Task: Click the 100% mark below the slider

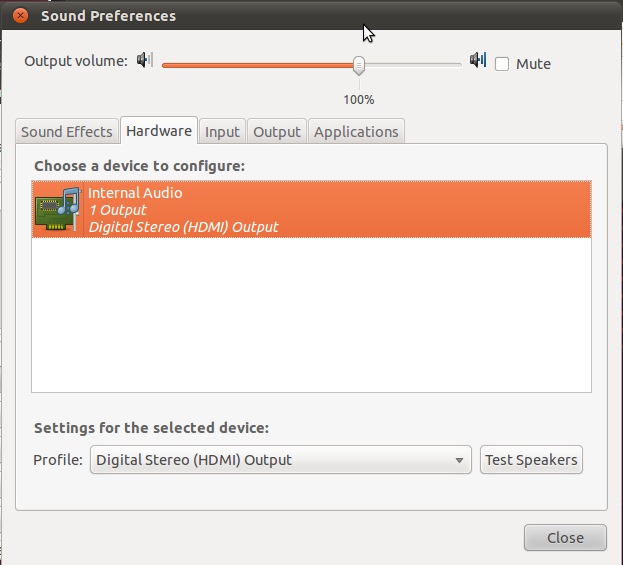Action: click(358, 100)
